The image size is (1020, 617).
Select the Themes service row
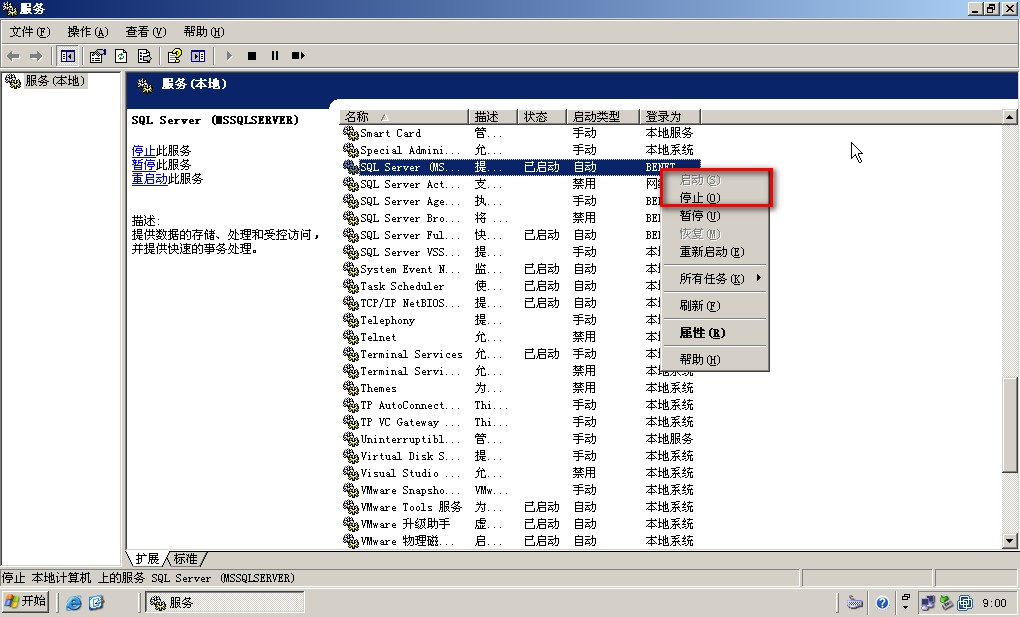pos(520,388)
